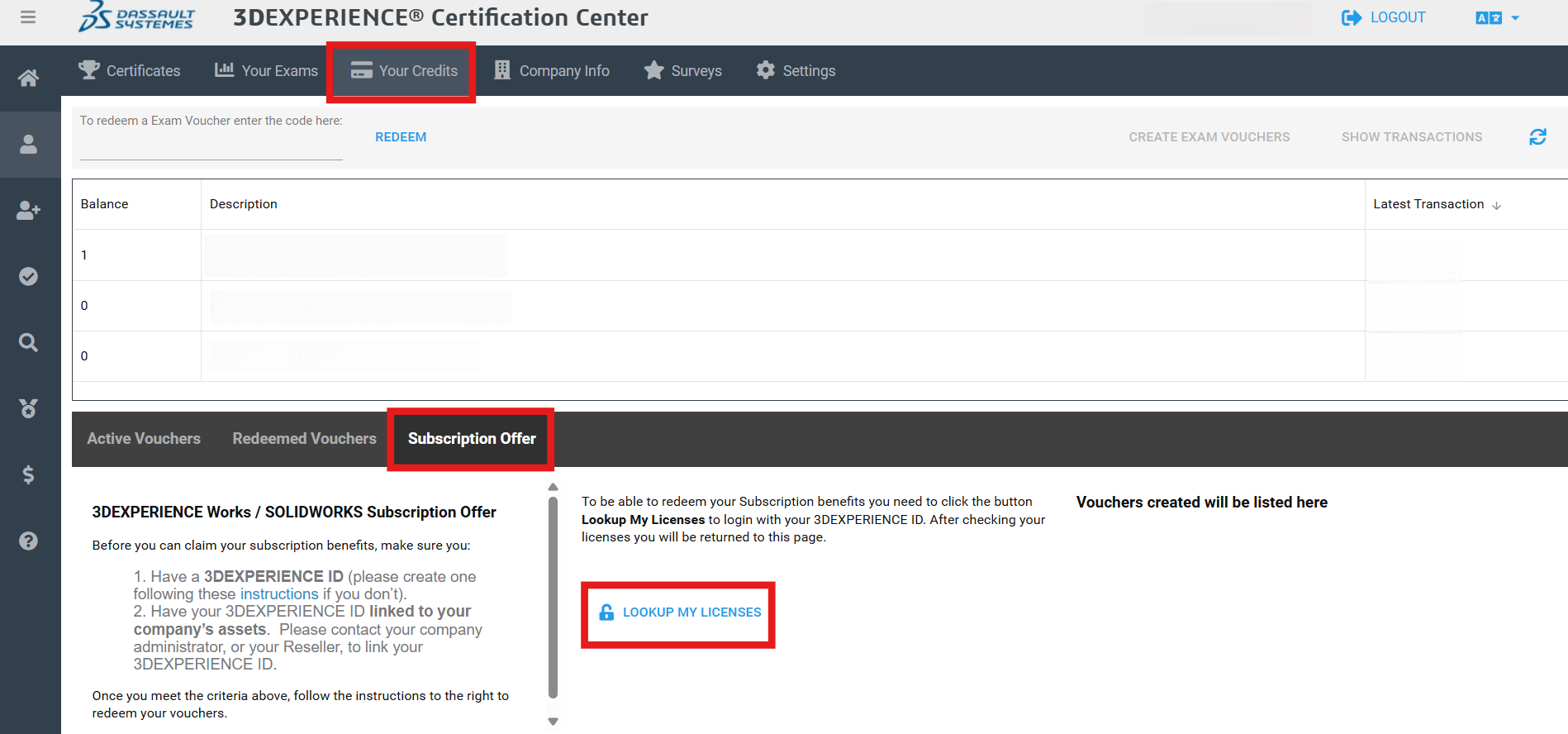Refresh the credits list
Image resolution: width=1568 pixels, height=734 pixels.
coord(1537,137)
